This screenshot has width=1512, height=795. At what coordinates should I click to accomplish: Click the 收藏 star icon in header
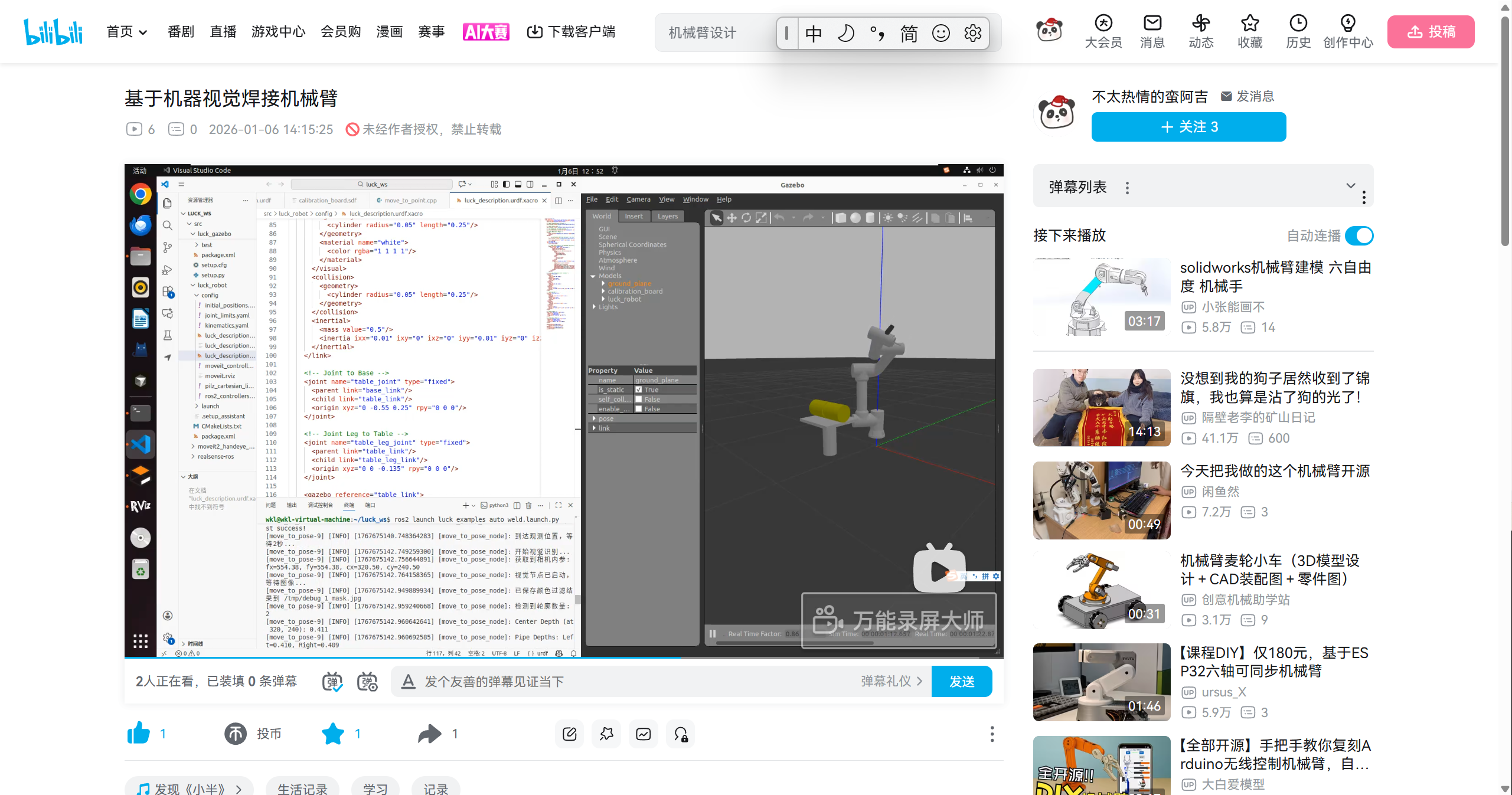pos(1249,24)
